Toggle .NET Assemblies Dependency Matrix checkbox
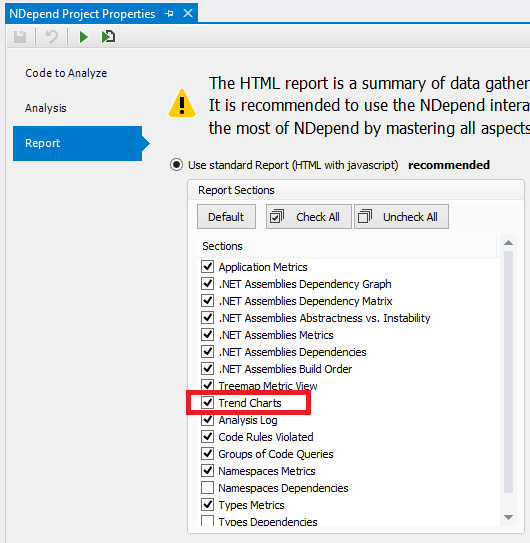 coord(207,301)
